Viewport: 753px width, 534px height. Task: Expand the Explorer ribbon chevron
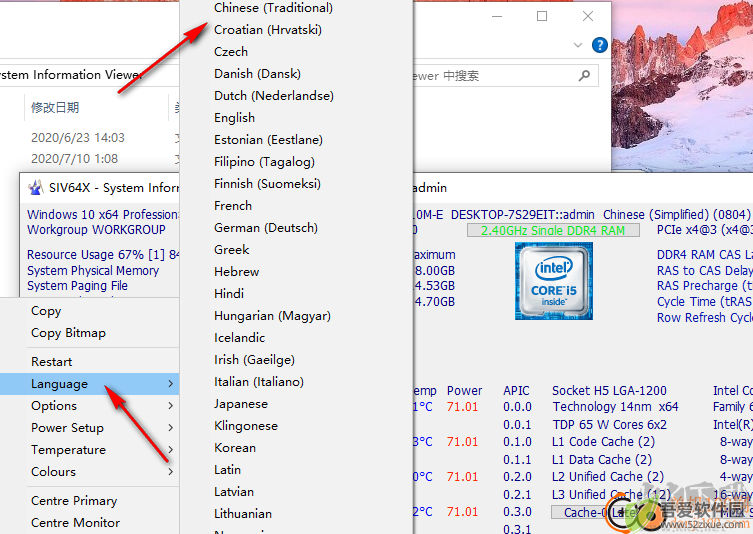point(578,45)
